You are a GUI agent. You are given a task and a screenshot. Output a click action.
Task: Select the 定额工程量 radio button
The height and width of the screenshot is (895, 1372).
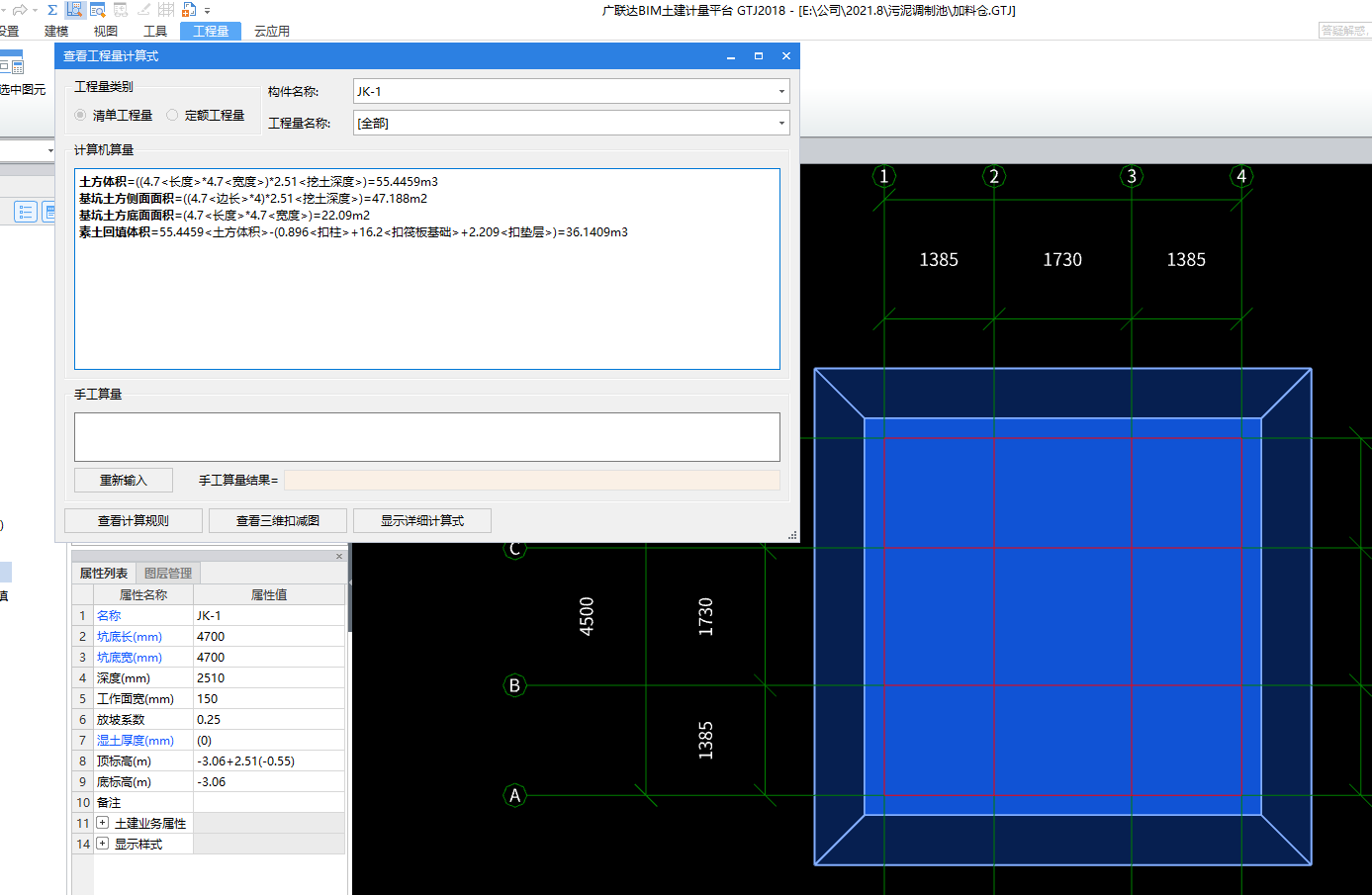click(172, 115)
